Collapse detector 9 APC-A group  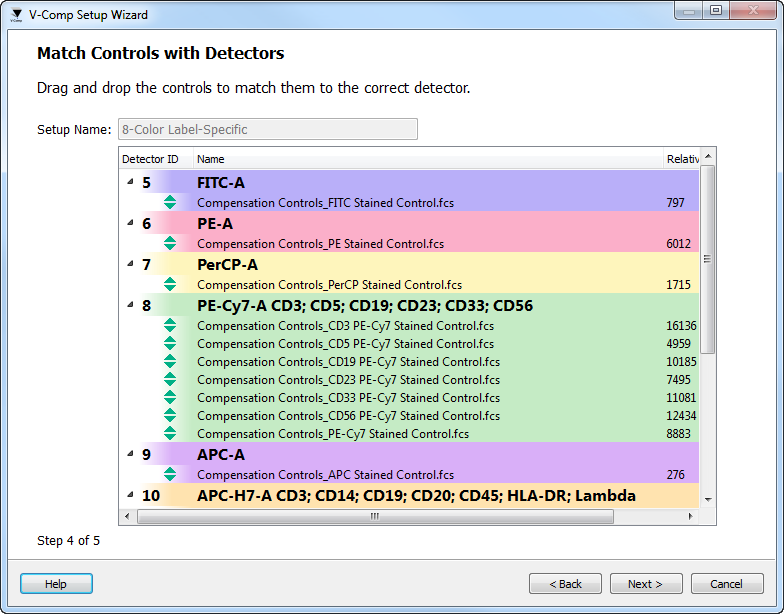point(129,454)
